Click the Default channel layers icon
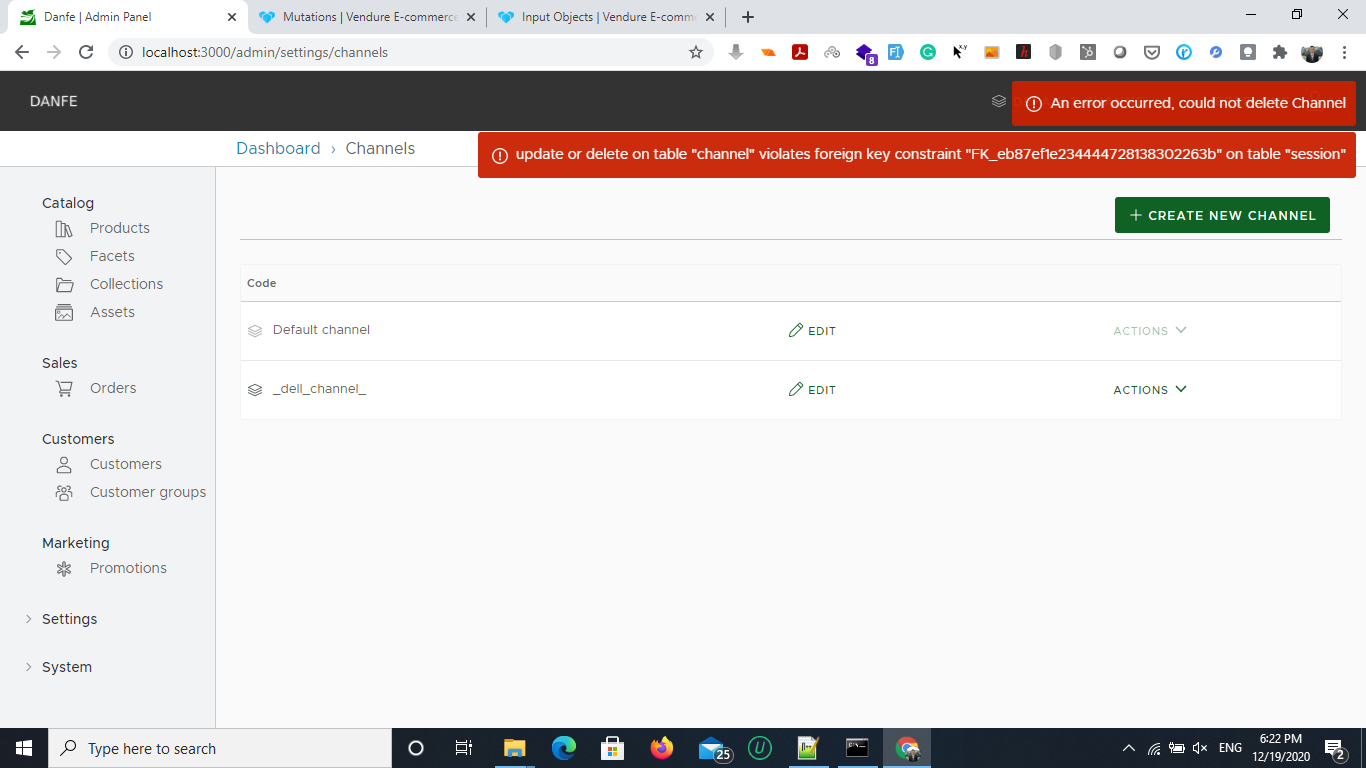The height and width of the screenshot is (768, 1366). tap(255, 330)
